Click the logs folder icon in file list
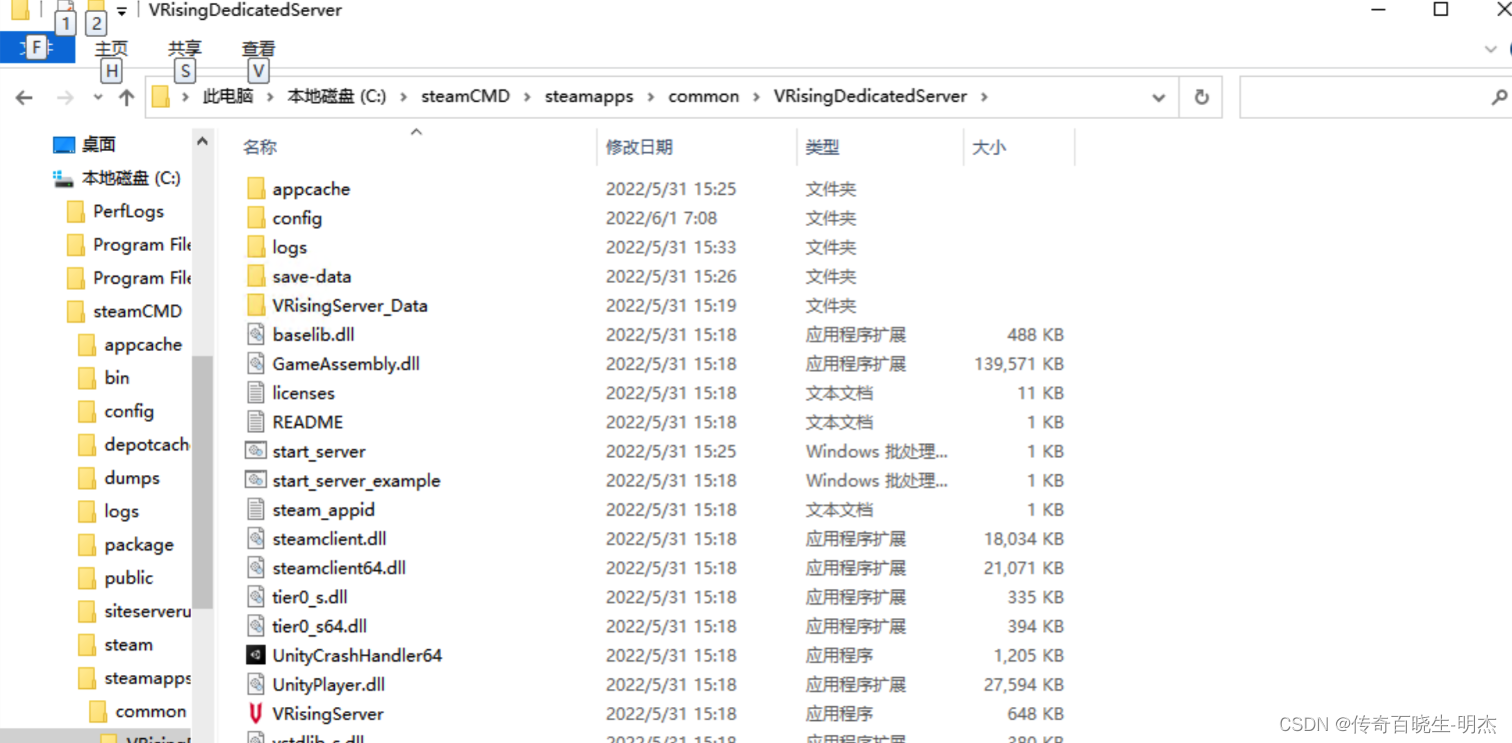 coord(256,247)
